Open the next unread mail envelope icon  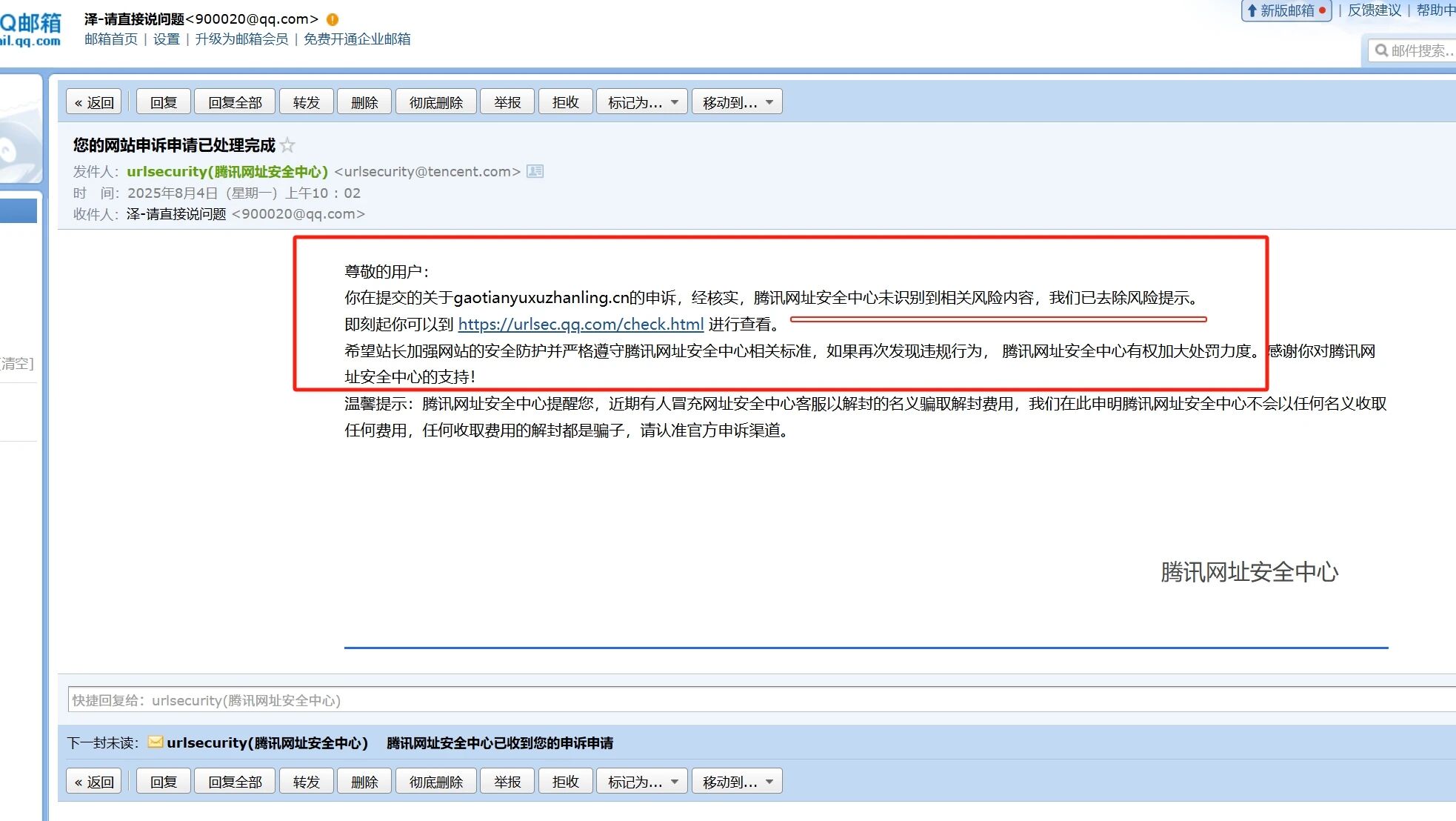coord(156,742)
